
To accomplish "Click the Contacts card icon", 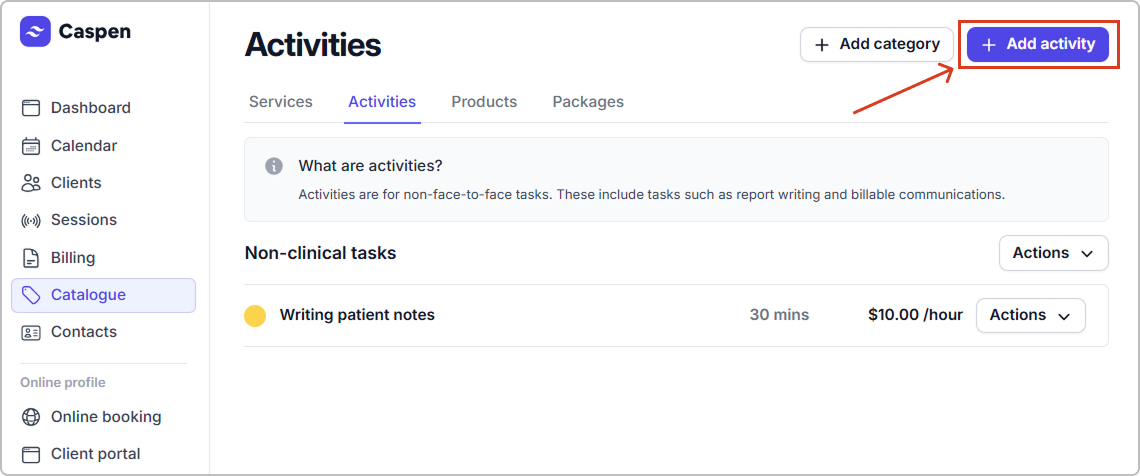I will [x=31, y=332].
